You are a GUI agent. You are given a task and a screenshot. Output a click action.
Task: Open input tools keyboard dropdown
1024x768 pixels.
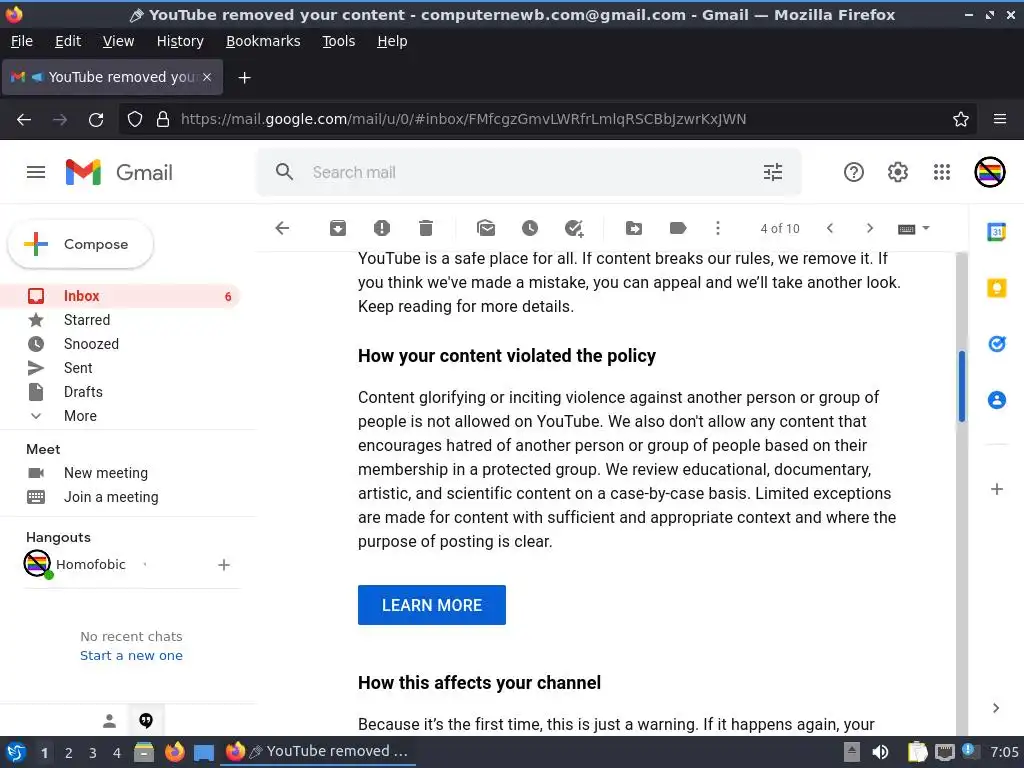point(913,229)
